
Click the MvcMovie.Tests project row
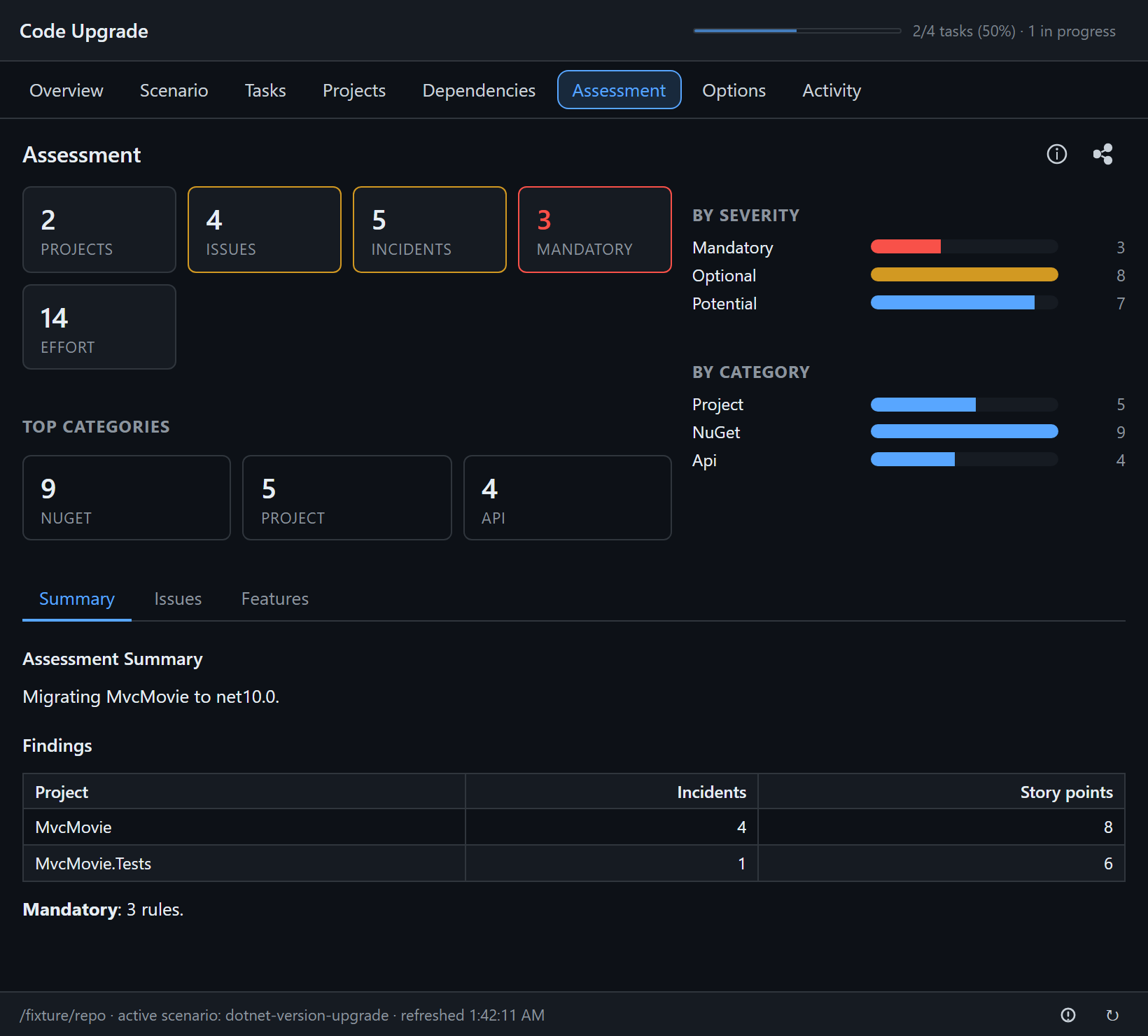click(574, 864)
